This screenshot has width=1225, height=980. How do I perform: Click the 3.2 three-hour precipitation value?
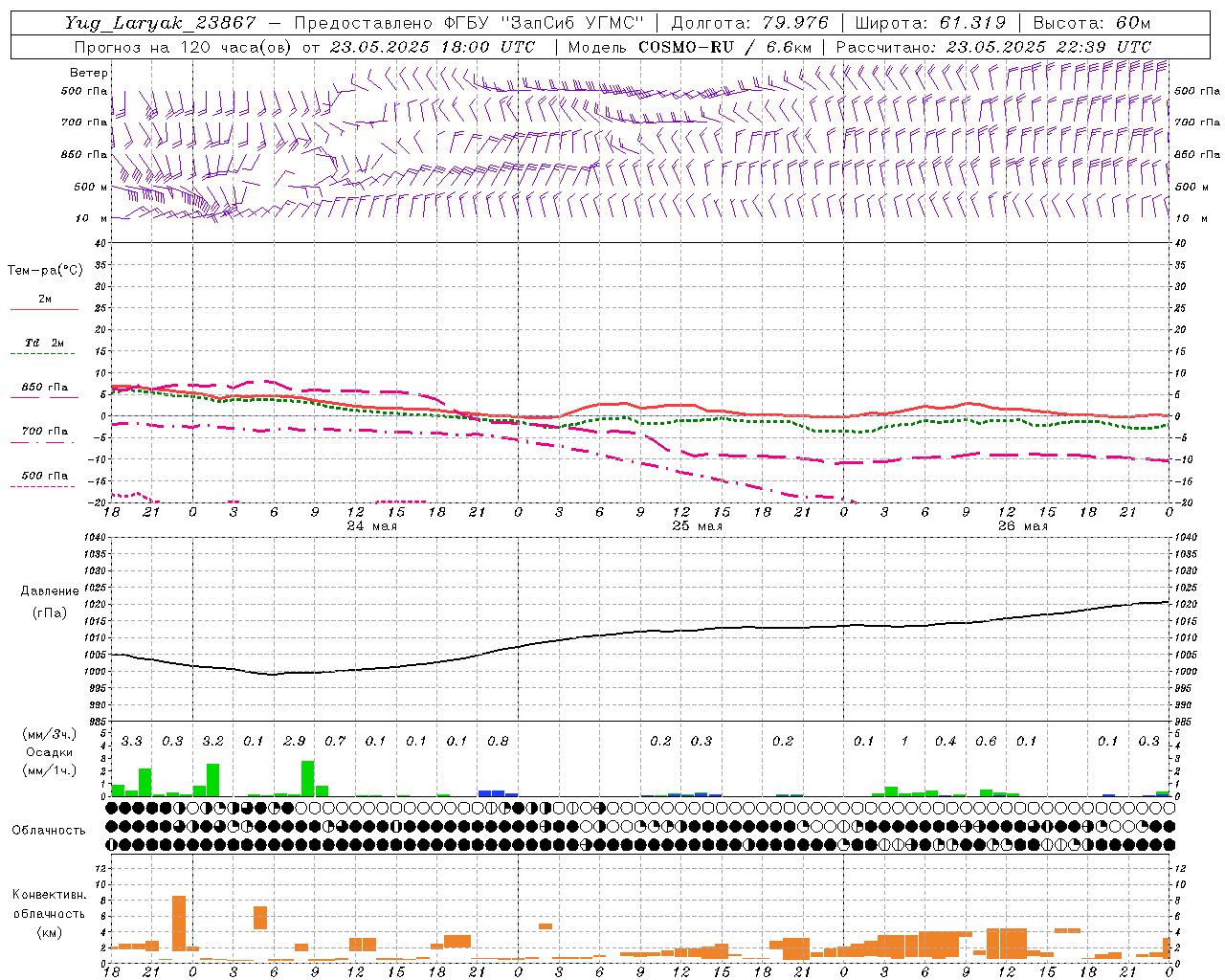click(x=212, y=742)
